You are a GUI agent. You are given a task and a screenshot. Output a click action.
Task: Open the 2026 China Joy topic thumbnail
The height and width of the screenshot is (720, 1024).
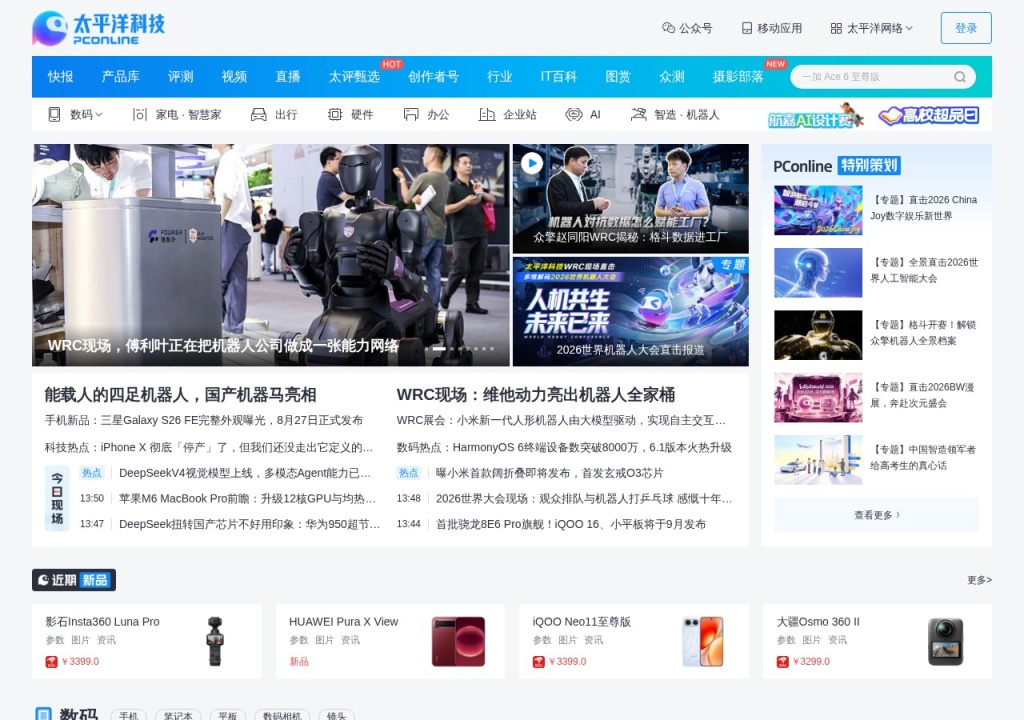click(x=818, y=210)
